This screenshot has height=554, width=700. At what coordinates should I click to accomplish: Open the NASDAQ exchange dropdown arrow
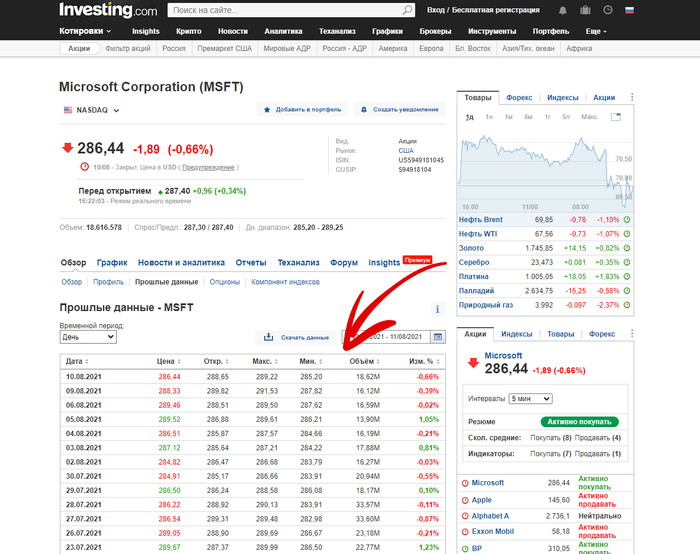116,111
